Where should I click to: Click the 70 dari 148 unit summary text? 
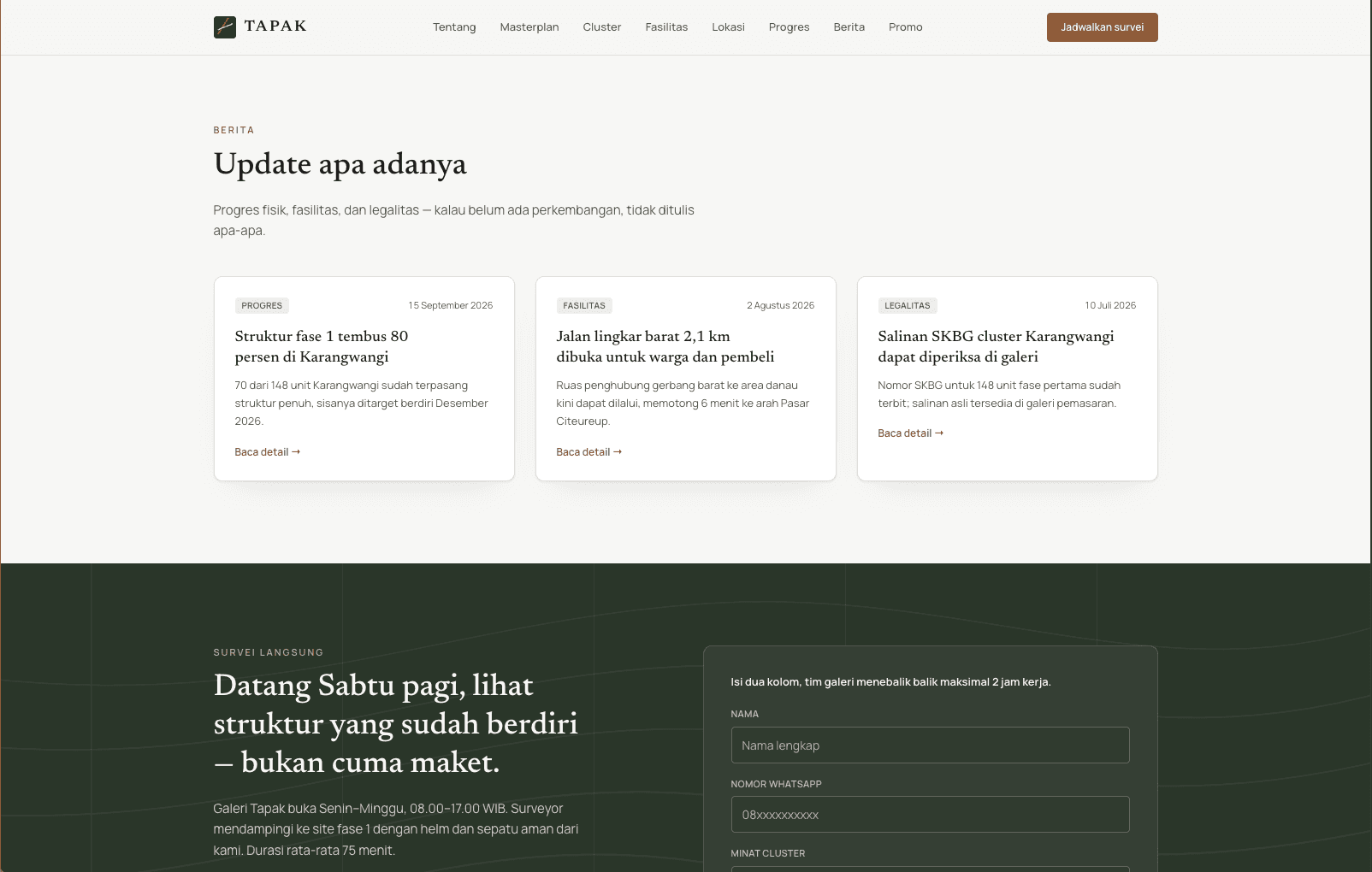(362, 404)
